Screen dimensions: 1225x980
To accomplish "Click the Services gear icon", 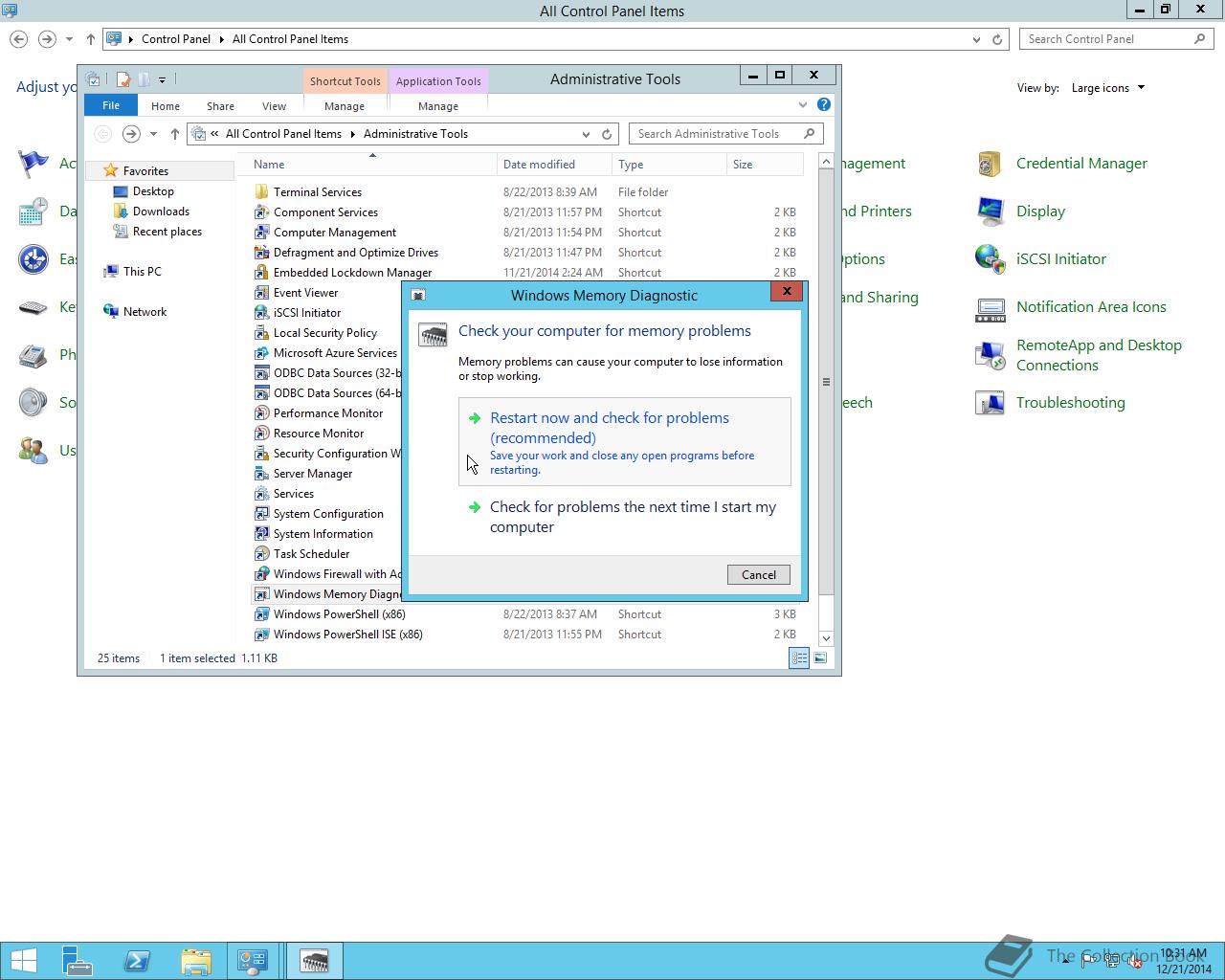I will tap(261, 494).
